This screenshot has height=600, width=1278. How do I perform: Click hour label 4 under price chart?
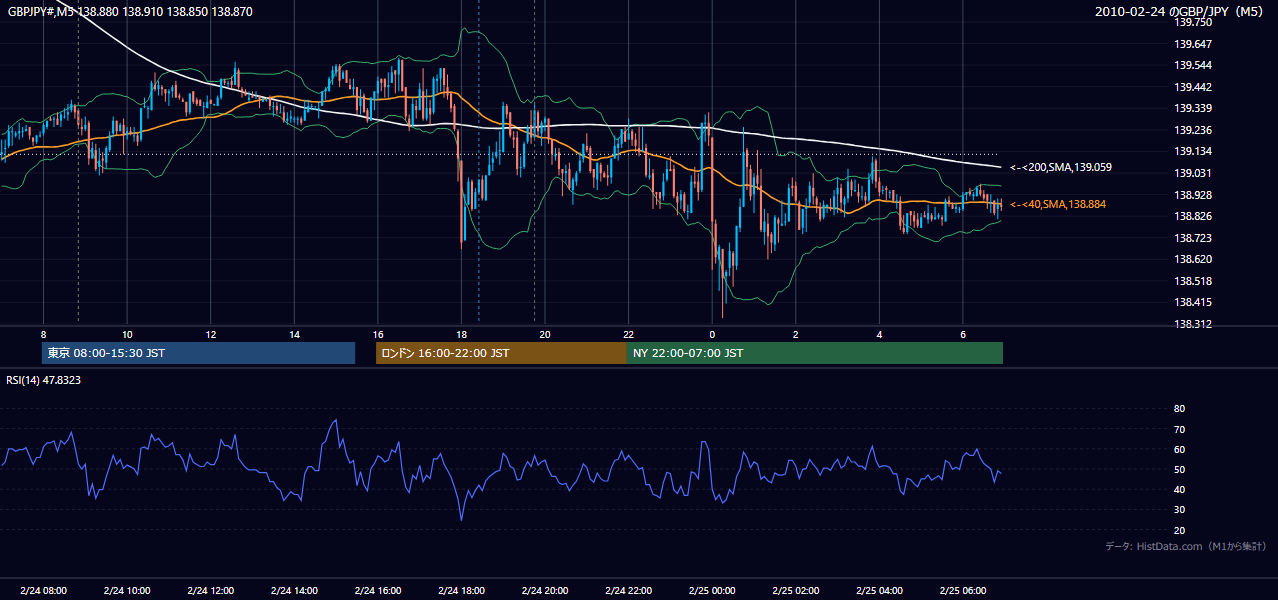pos(880,334)
